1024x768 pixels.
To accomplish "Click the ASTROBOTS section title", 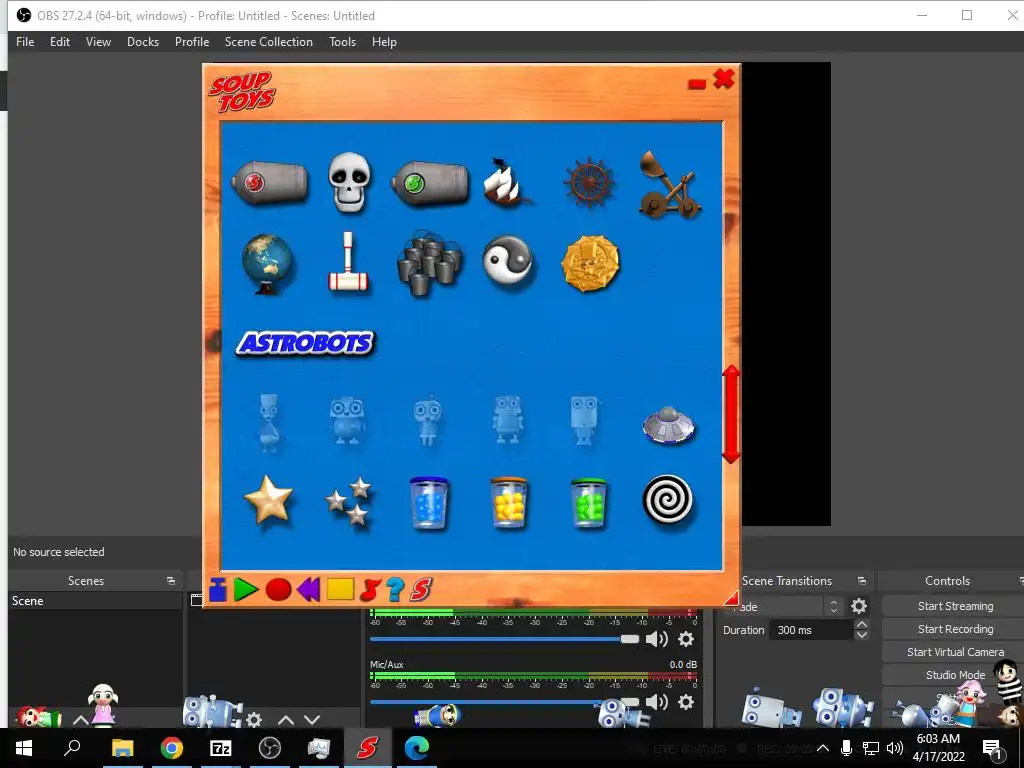I will click(x=305, y=343).
